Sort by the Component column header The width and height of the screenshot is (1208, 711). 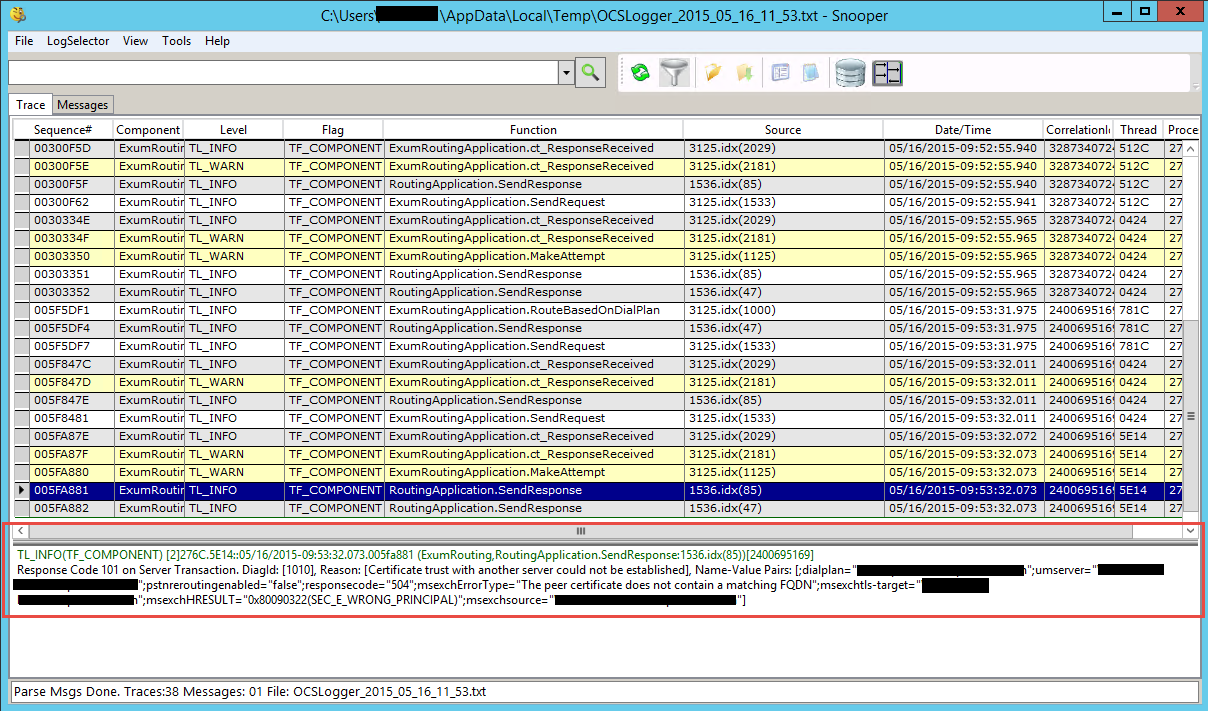coord(148,130)
